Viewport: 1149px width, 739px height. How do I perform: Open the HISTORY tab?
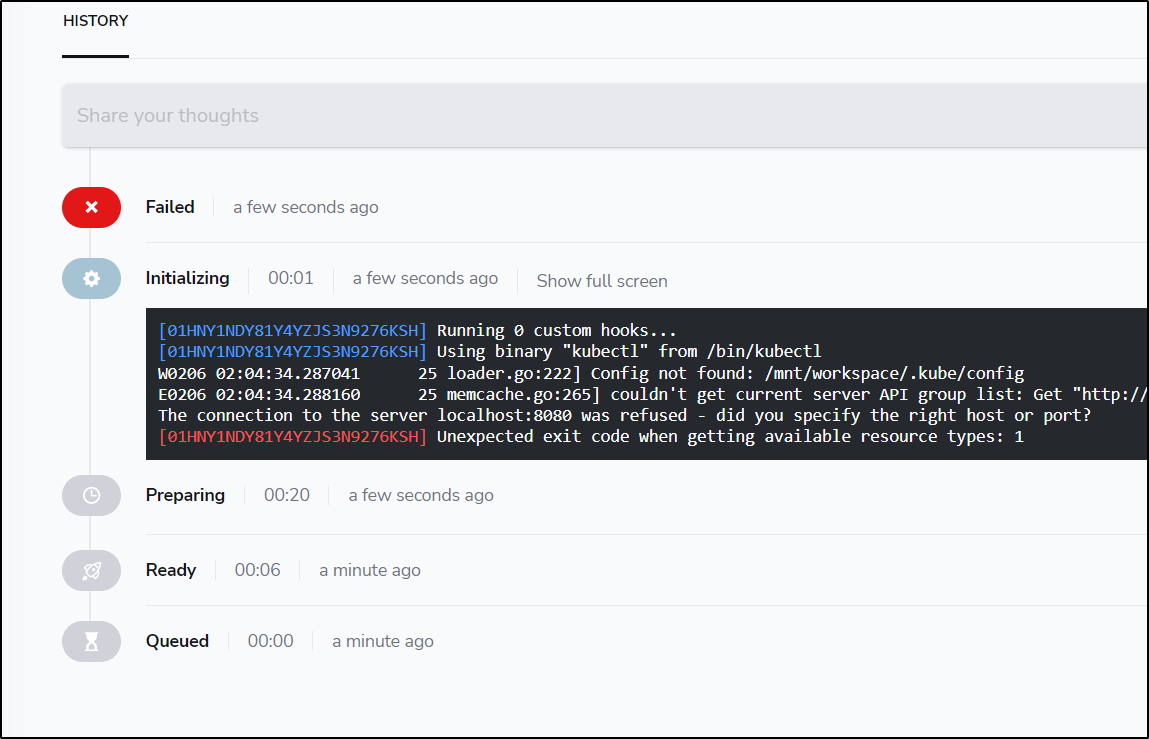coord(95,21)
